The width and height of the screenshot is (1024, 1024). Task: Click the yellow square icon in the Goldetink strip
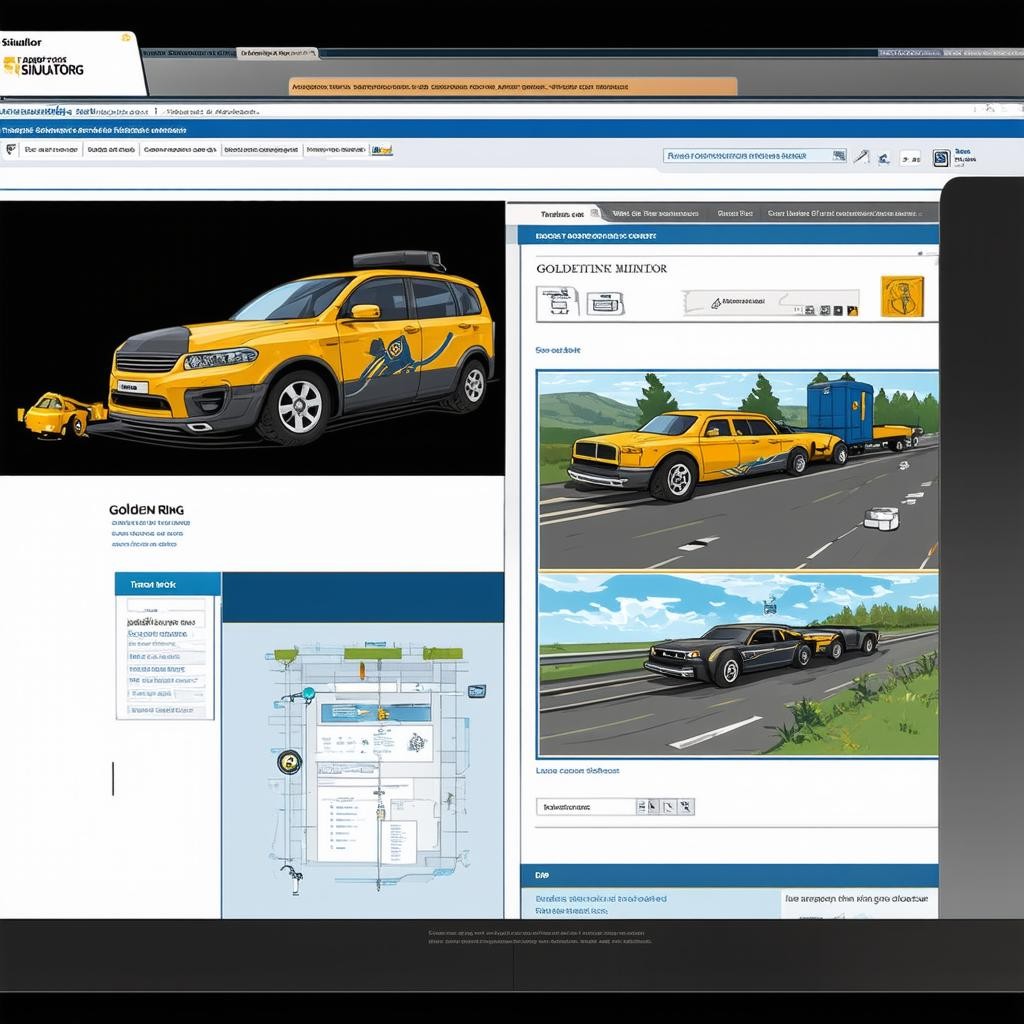pos(852,311)
